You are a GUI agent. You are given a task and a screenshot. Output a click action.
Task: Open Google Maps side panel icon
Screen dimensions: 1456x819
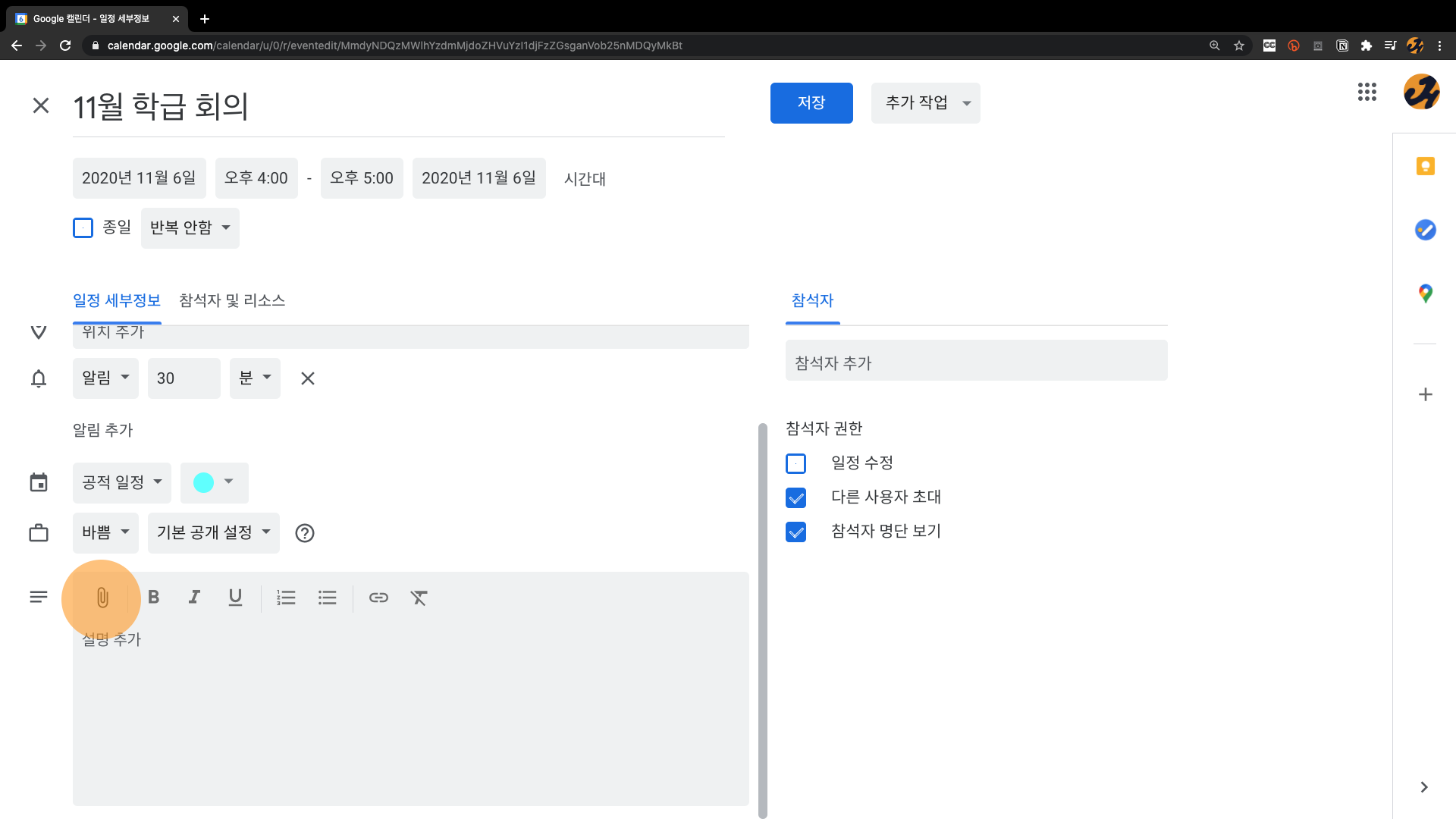point(1425,293)
